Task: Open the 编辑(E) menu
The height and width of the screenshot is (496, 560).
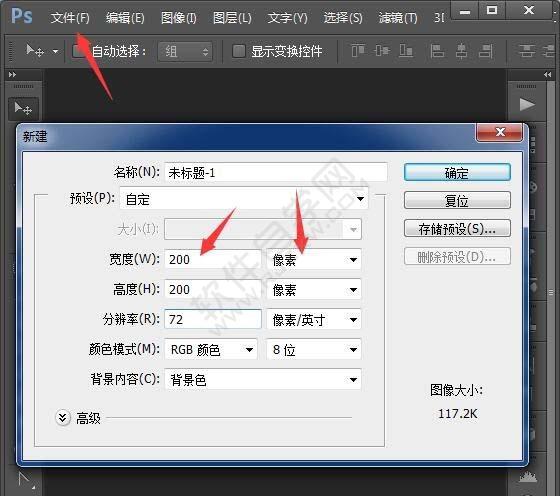Action: [125, 17]
